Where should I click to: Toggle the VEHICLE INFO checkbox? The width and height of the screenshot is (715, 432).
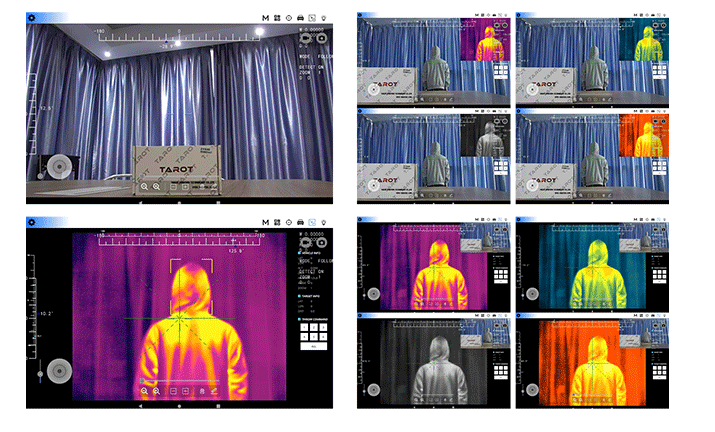point(300,253)
